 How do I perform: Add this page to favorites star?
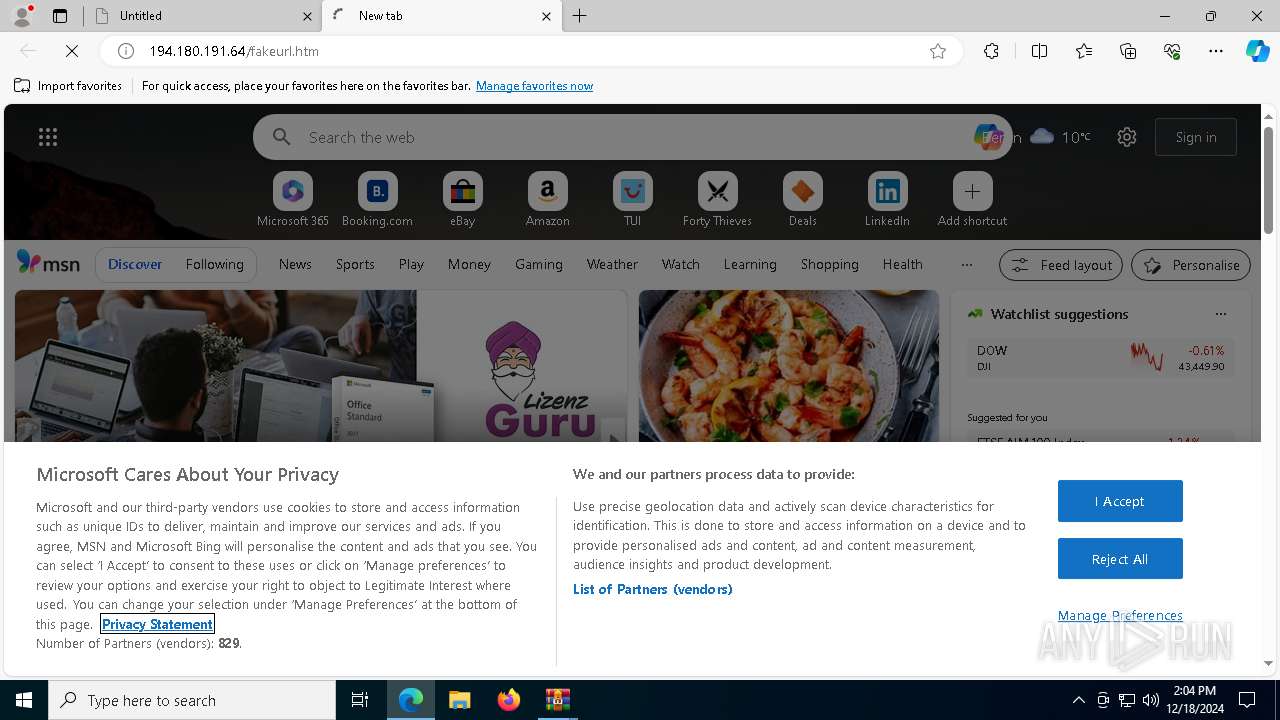pyautogui.click(x=937, y=51)
